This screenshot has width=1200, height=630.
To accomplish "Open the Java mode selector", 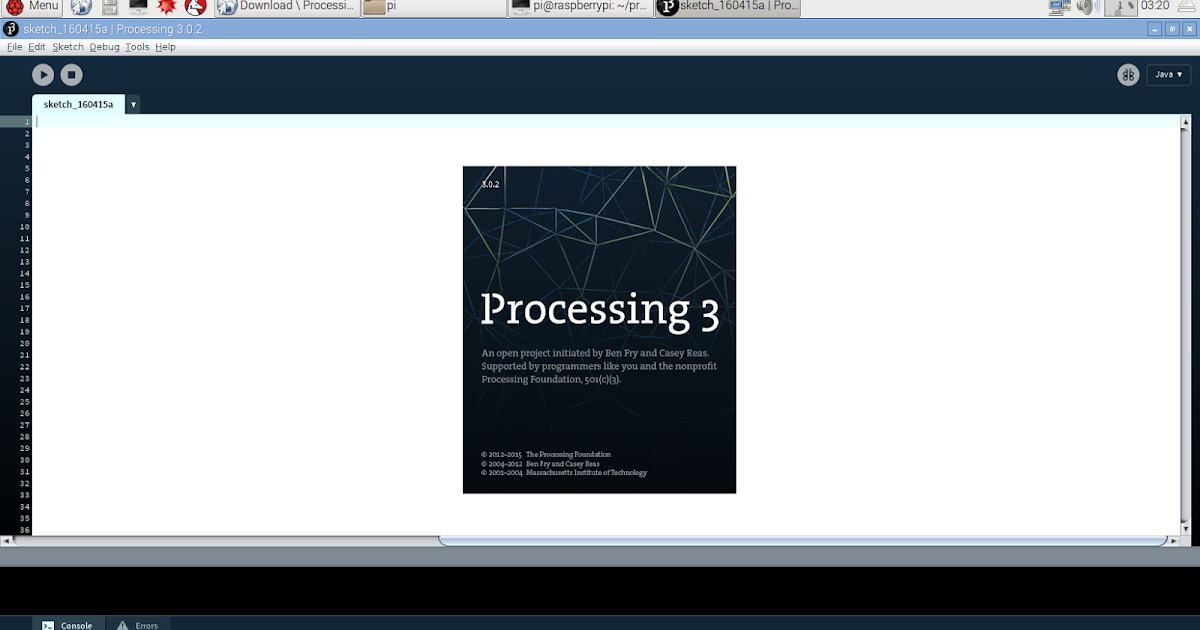I will [1168, 74].
